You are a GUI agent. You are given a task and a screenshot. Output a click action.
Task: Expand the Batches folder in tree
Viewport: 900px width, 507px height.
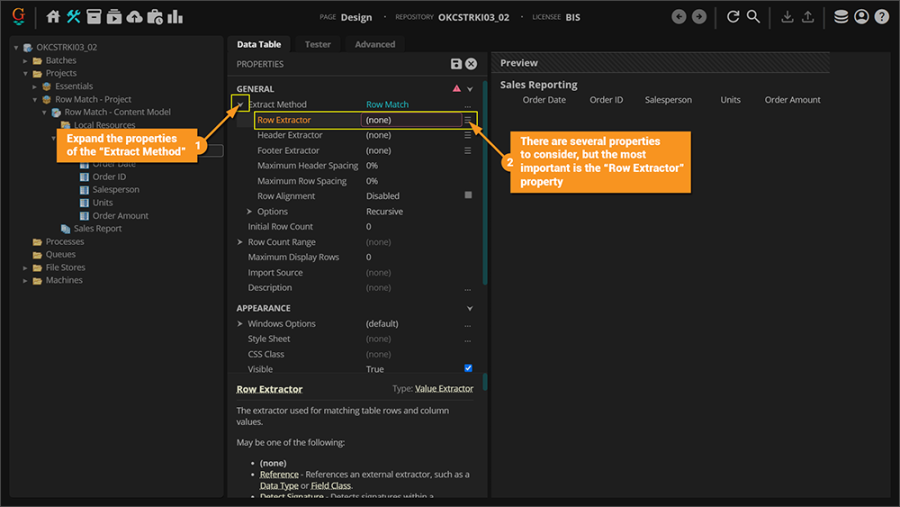click(x=25, y=61)
